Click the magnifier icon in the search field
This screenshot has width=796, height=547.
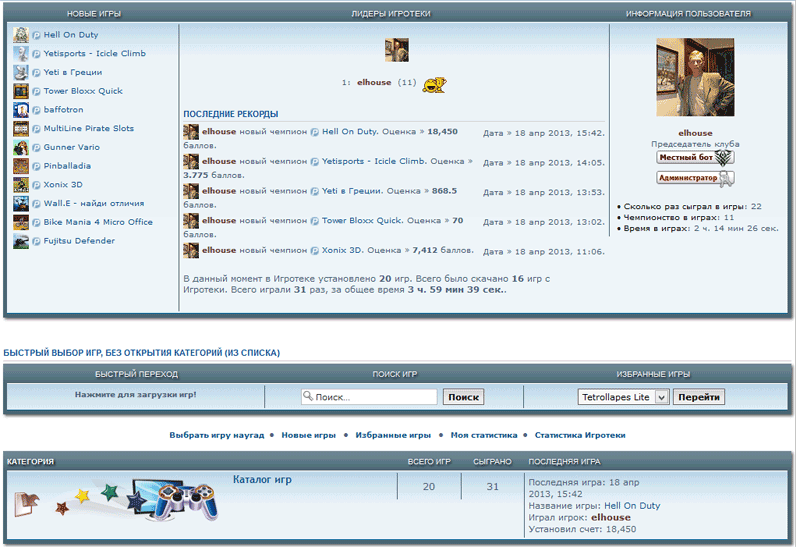(309, 397)
